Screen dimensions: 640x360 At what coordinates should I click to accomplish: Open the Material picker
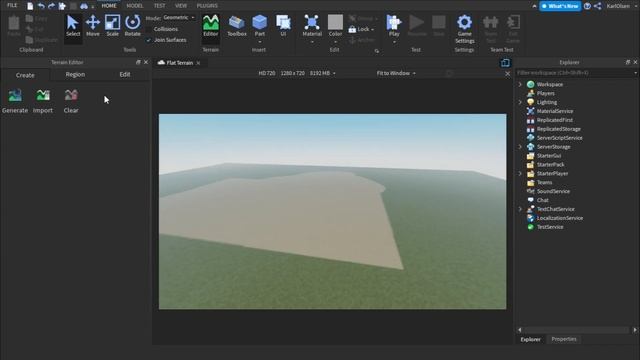click(312, 25)
